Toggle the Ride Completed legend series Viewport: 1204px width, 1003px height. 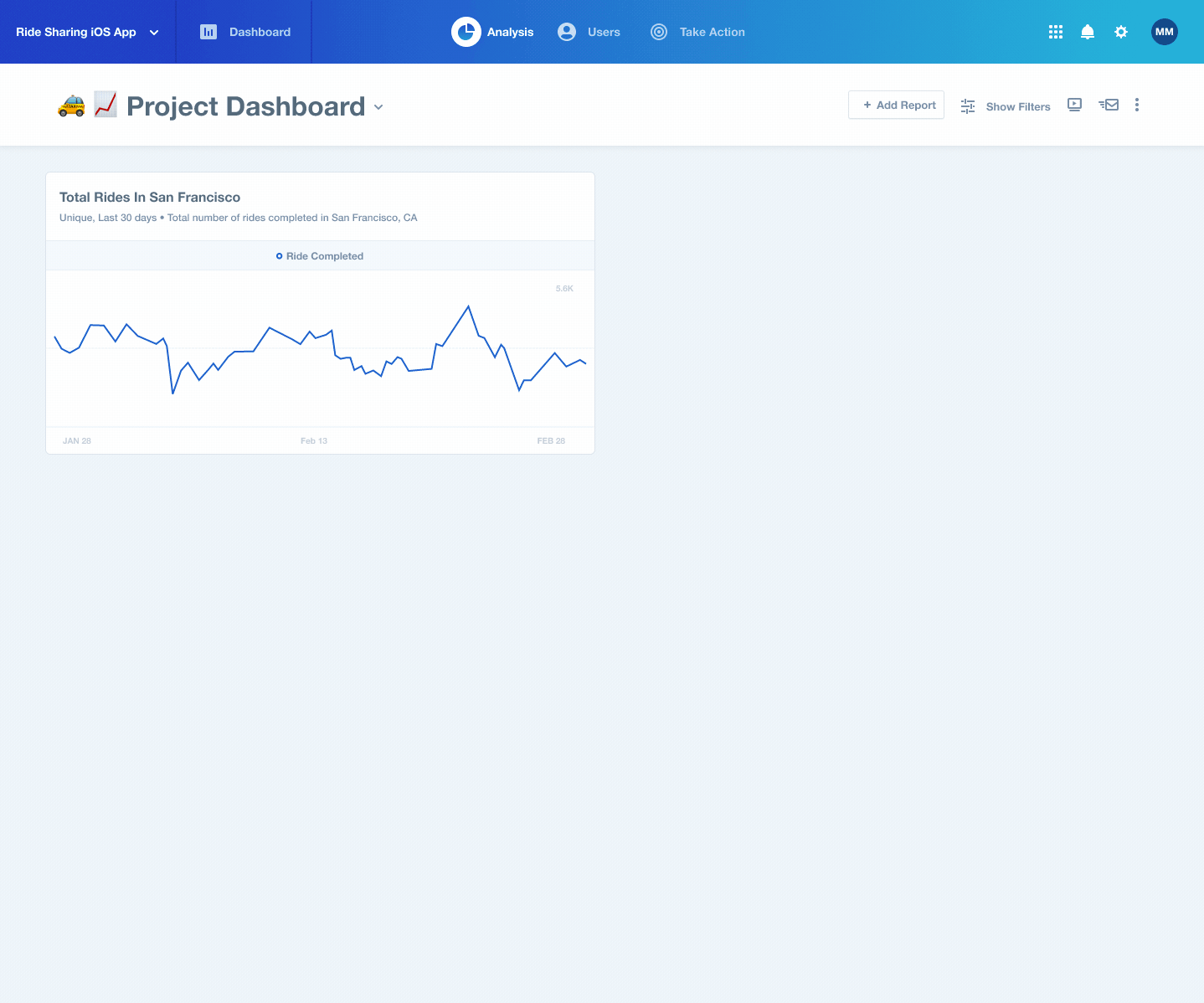click(x=320, y=256)
